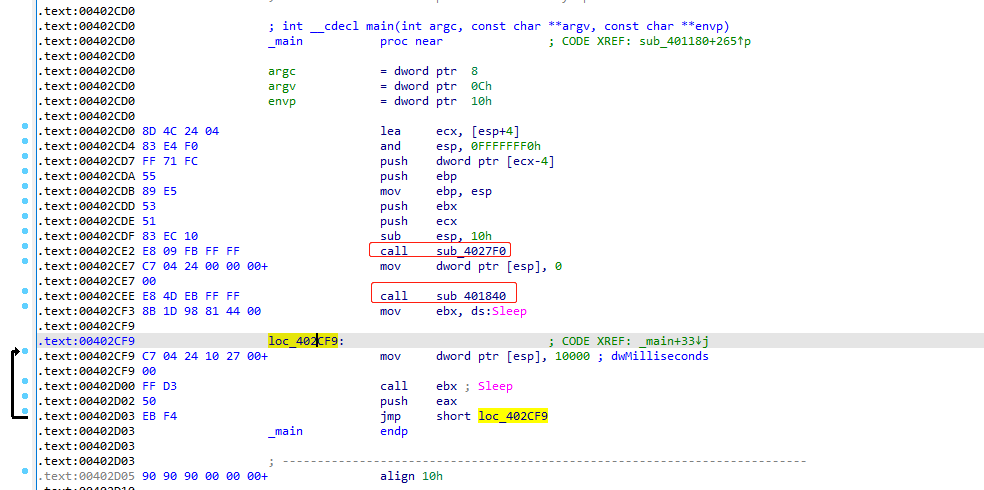Select the argc stack variable name

[x=283, y=71]
